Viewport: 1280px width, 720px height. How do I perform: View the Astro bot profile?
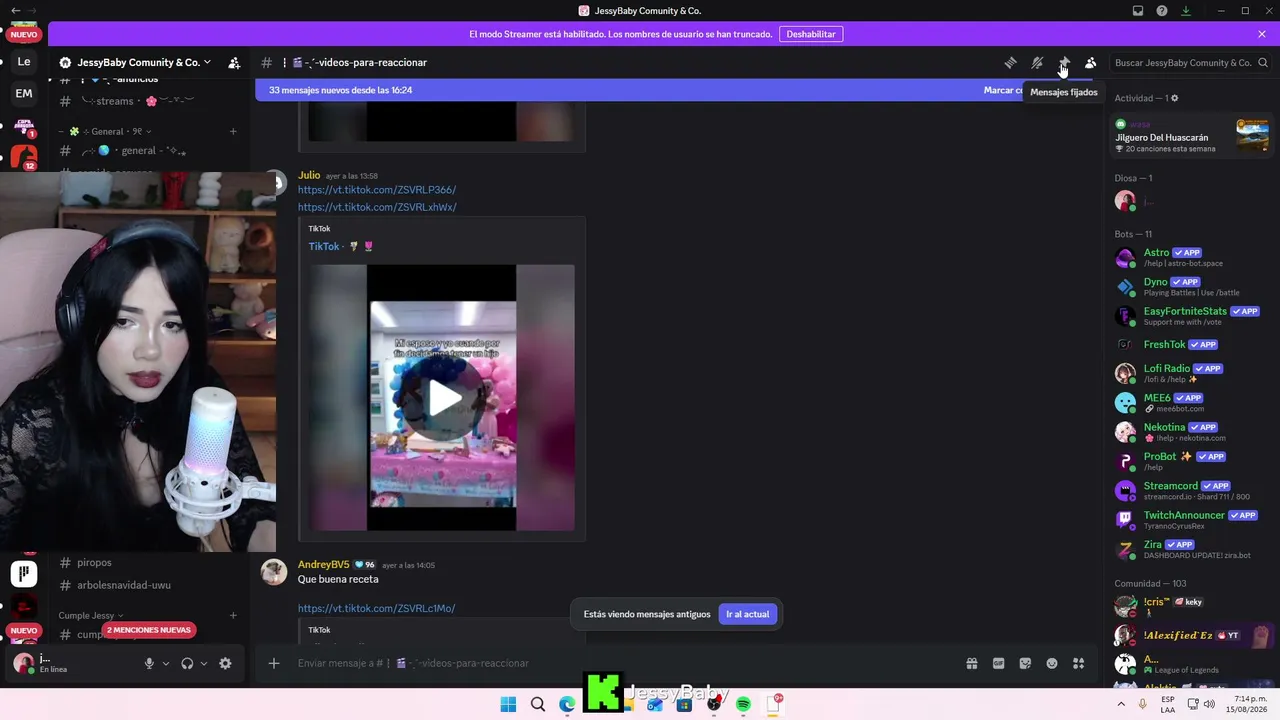click(x=1192, y=257)
